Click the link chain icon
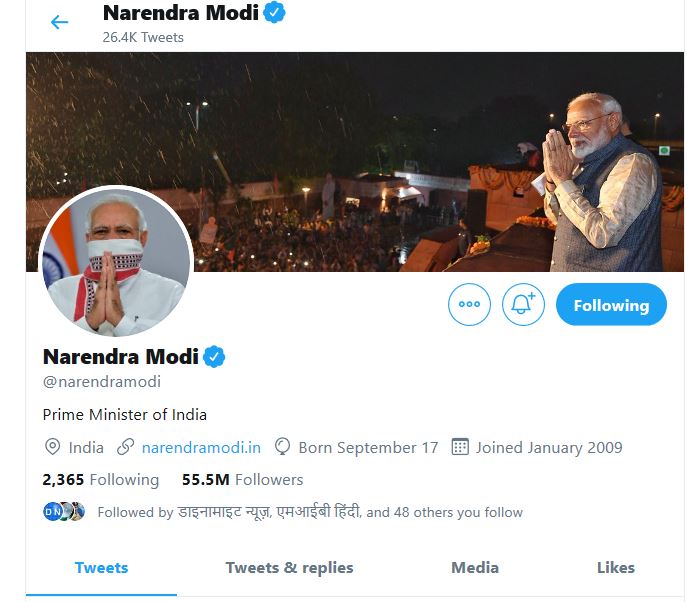Image resolution: width=700 pixels, height=602 pixels. tap(126, 447)
